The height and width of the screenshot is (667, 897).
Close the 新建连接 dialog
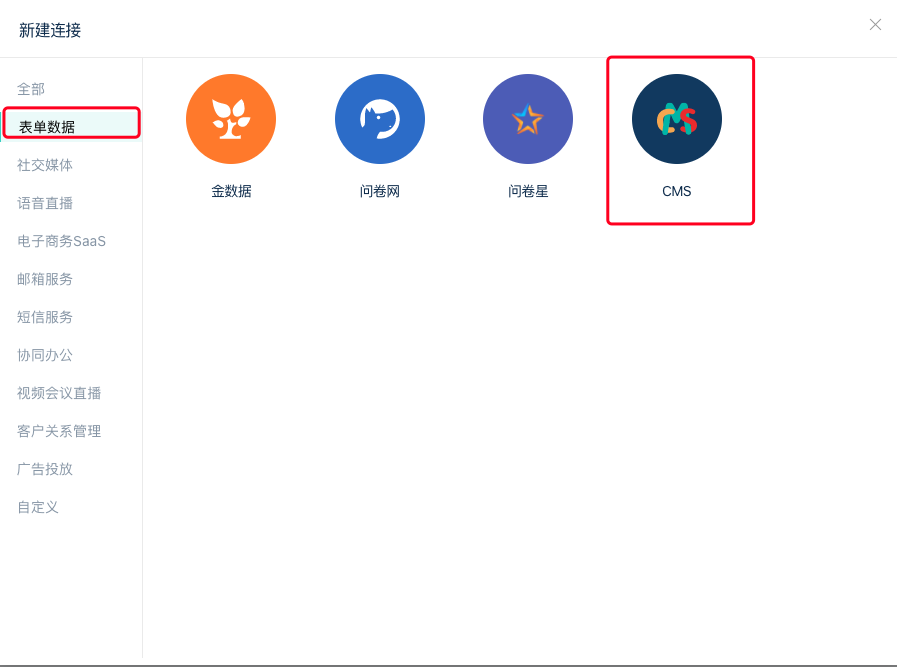click(x=875, y=25)
